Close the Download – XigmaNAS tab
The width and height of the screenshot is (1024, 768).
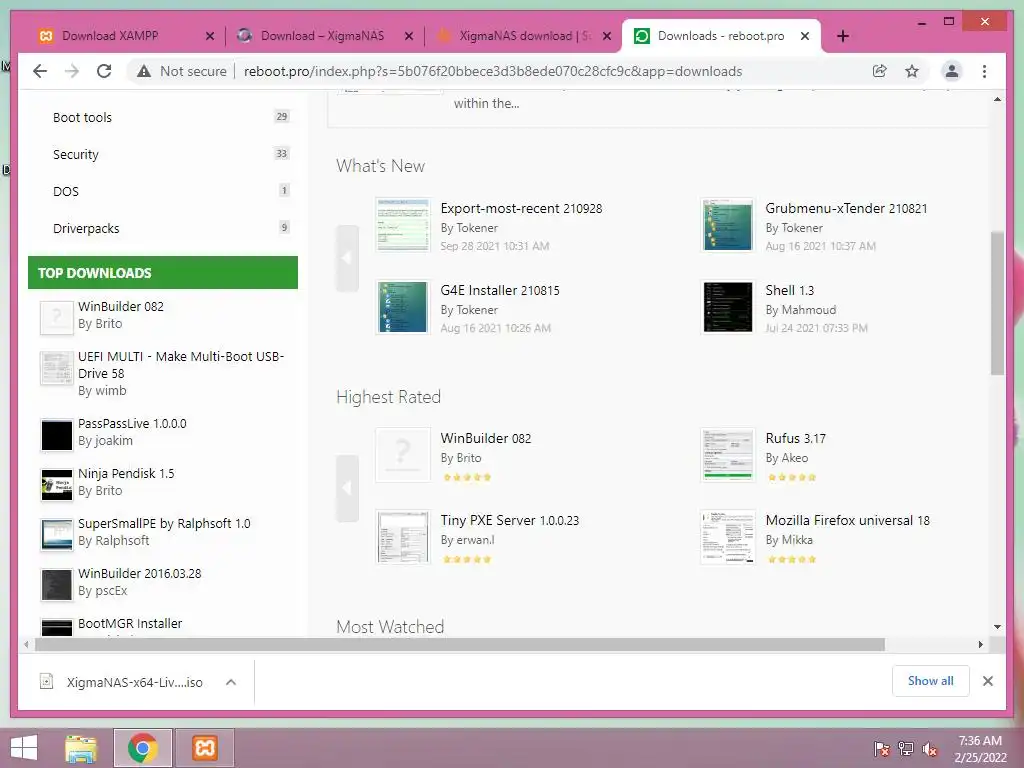pos(409,36)
